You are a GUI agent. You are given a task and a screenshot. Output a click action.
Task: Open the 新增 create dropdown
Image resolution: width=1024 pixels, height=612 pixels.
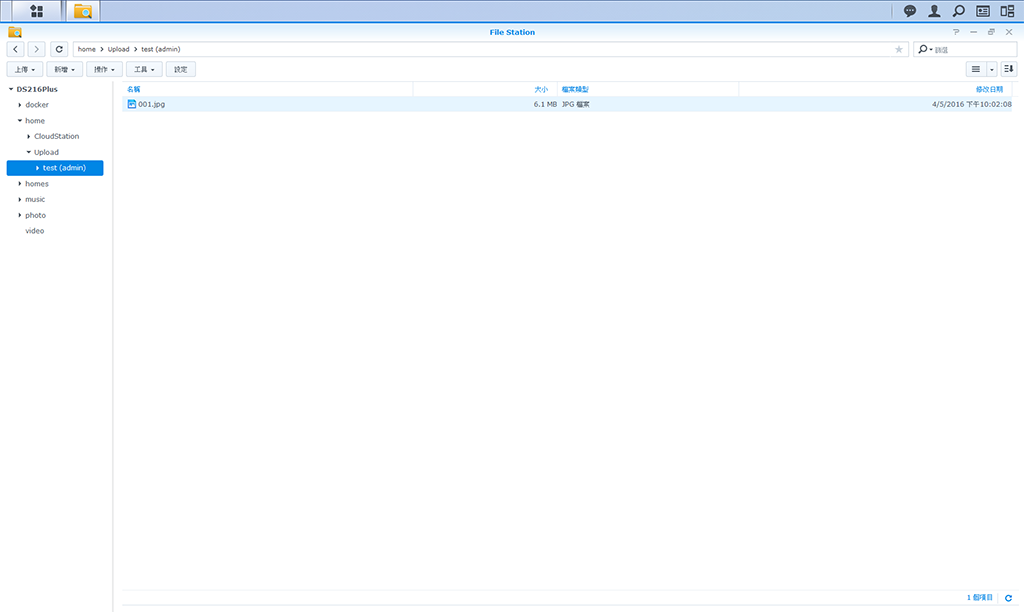65,69
